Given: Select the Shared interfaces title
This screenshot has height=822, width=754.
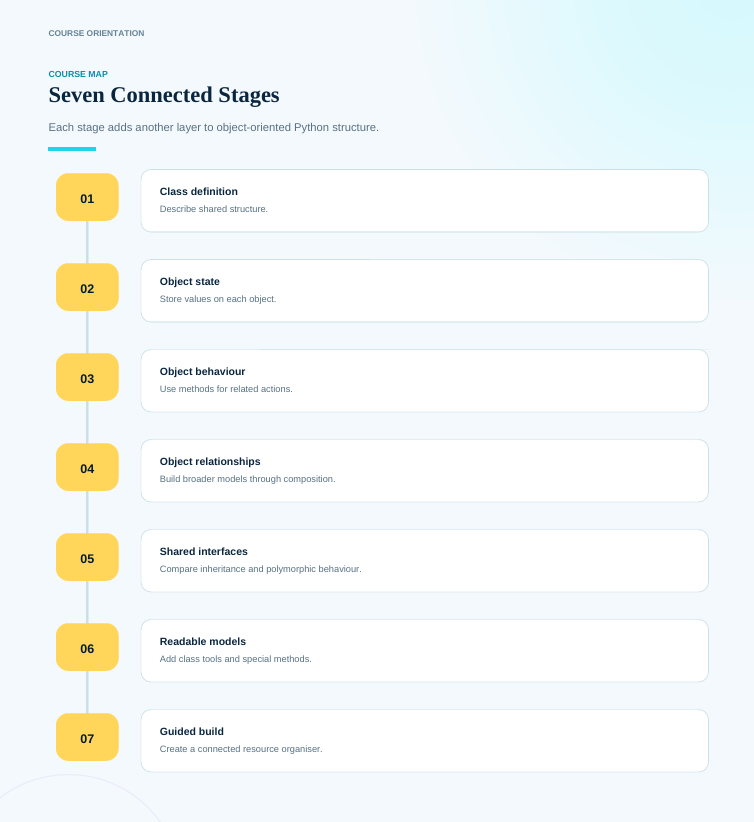Looking at the screenshot, I should click(203, 551).
